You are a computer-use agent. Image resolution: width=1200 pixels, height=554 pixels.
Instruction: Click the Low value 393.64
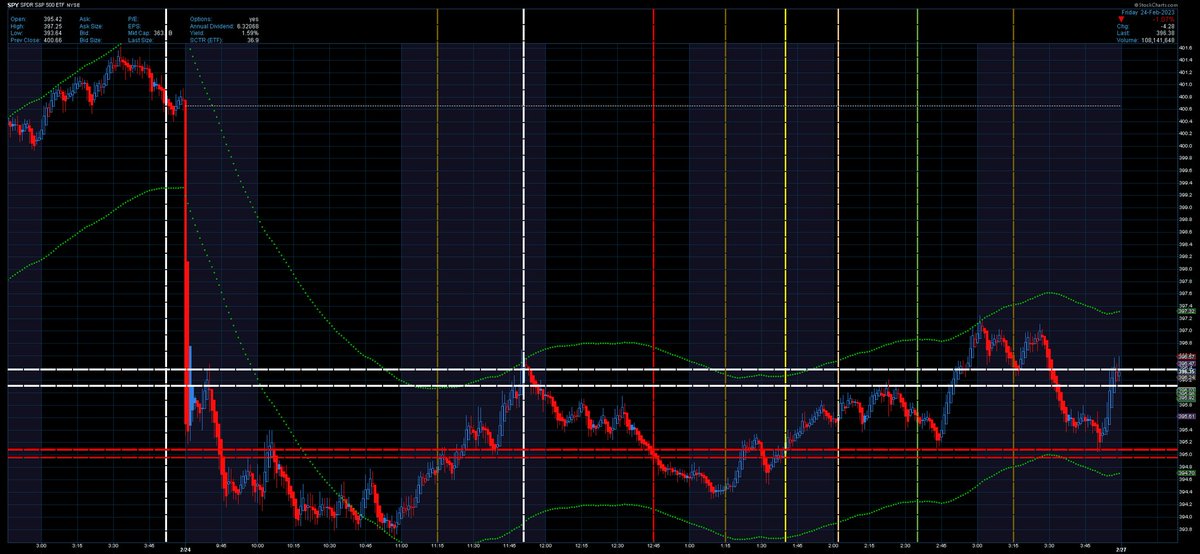[52, 33]
